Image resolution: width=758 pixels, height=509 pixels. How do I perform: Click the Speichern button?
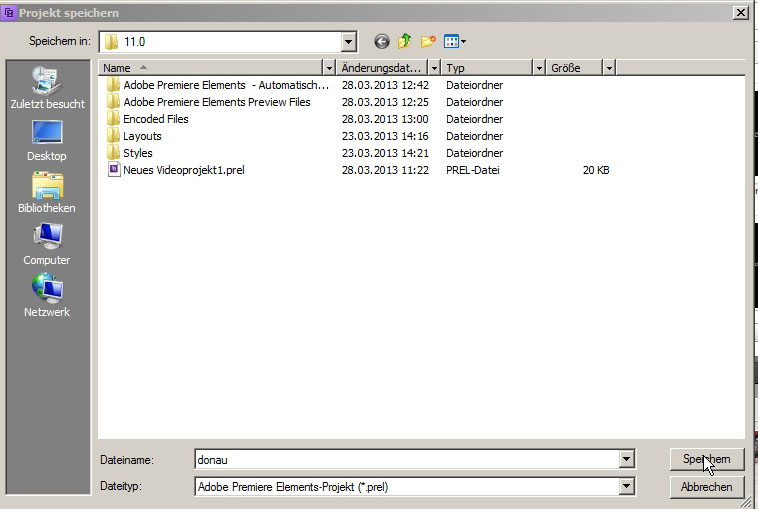pyautogui.click(x=707, y=459)
